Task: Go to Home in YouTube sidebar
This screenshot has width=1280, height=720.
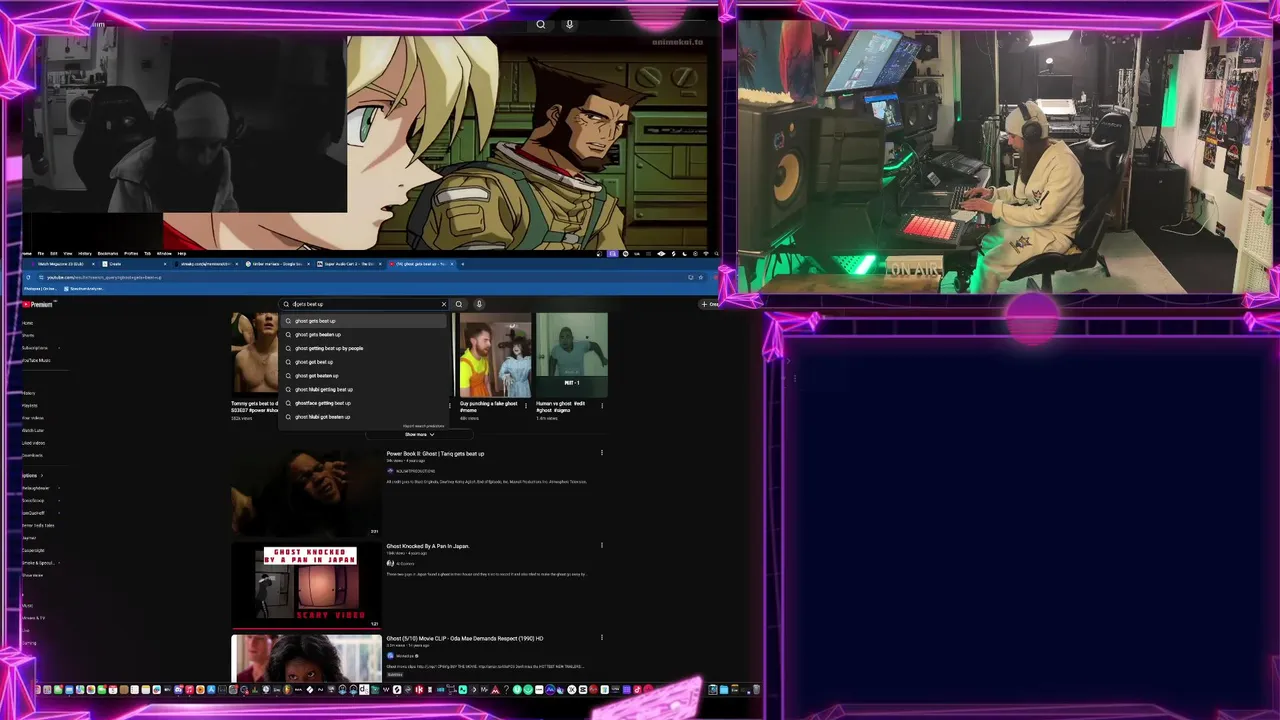Action: point(27,323)
